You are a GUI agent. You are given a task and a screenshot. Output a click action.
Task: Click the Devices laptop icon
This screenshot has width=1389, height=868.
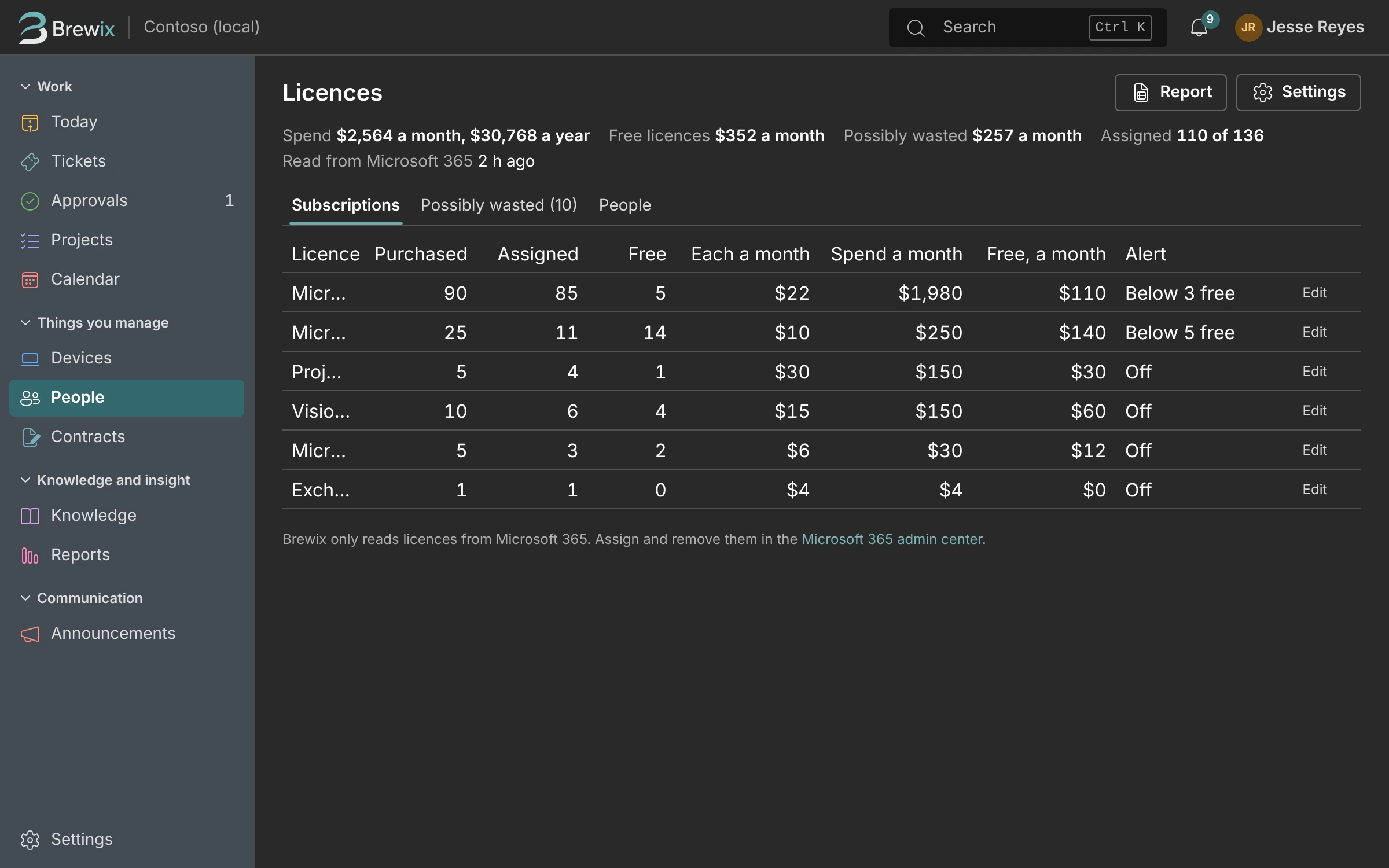tap(30, 358)
